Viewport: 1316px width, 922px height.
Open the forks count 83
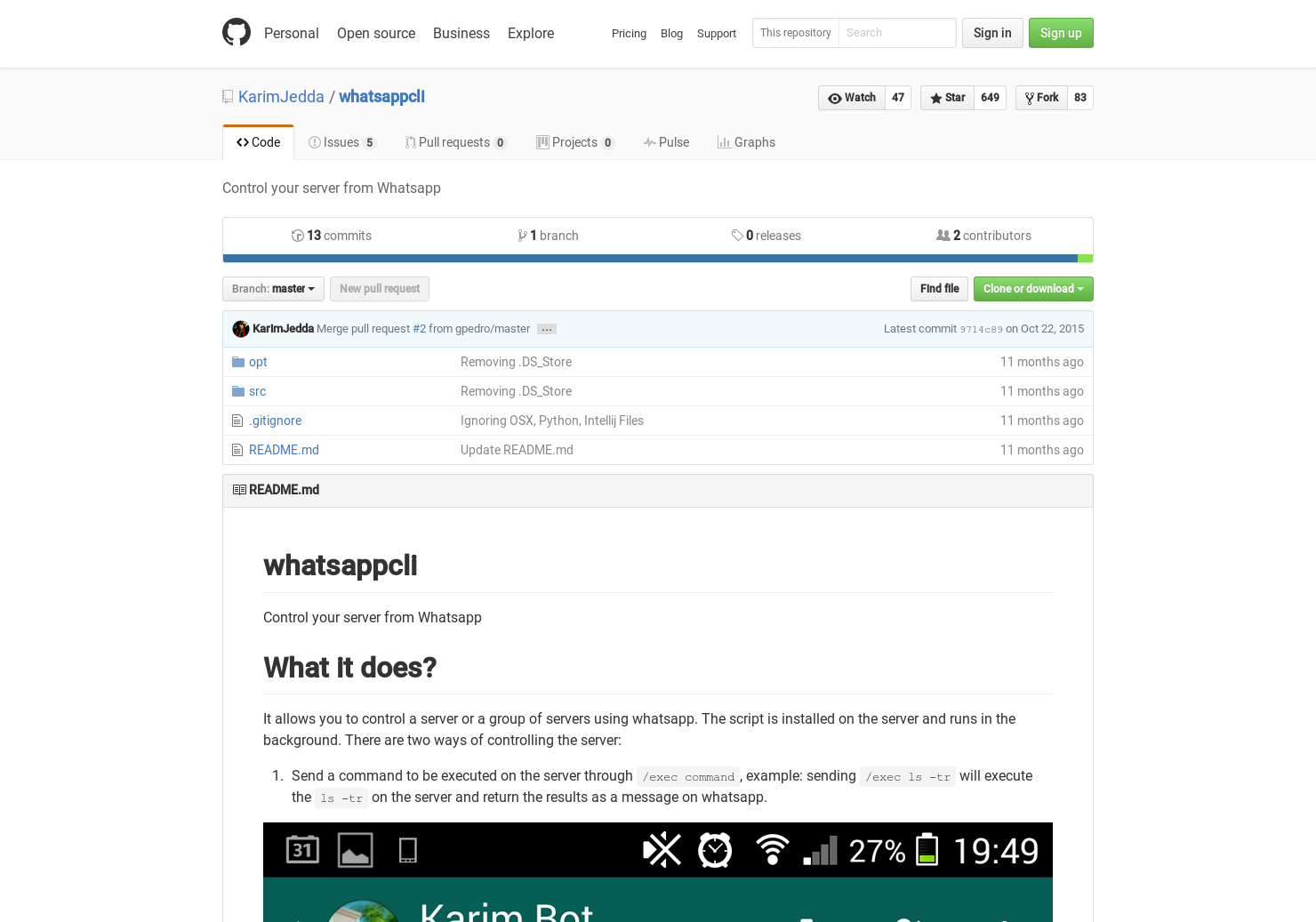(x=1080, y=98)
